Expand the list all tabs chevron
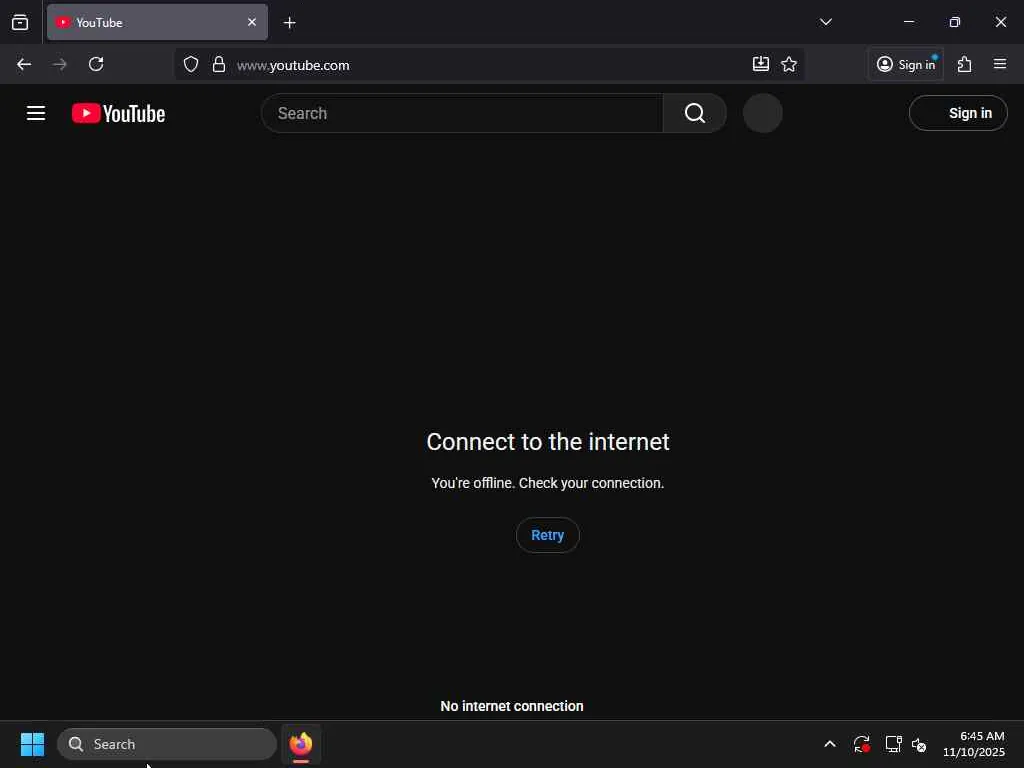The height and width of the screenshot is (768, 1024). point(825,22)
